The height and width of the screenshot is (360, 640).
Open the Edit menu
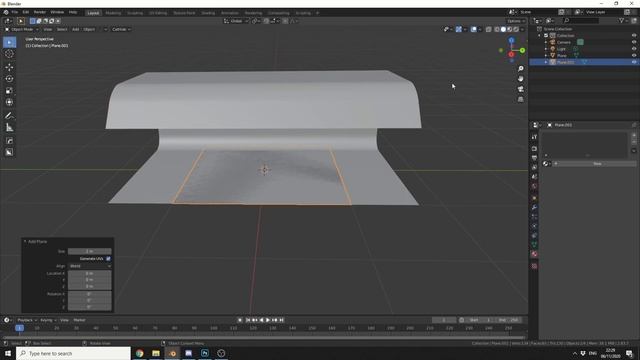pyautogui.click(x=26, y=12)
